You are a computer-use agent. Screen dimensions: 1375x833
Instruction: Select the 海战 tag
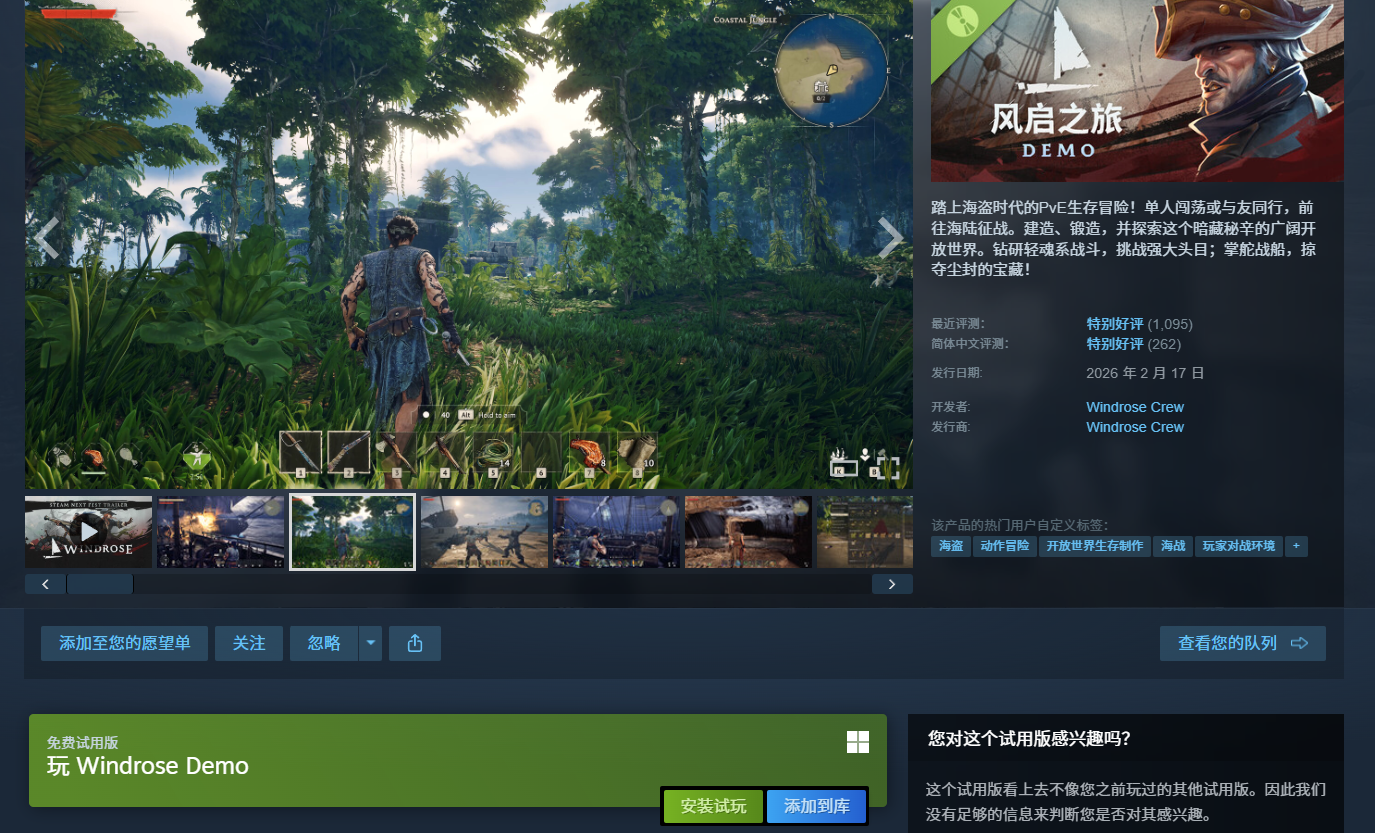click(1173, 546)
